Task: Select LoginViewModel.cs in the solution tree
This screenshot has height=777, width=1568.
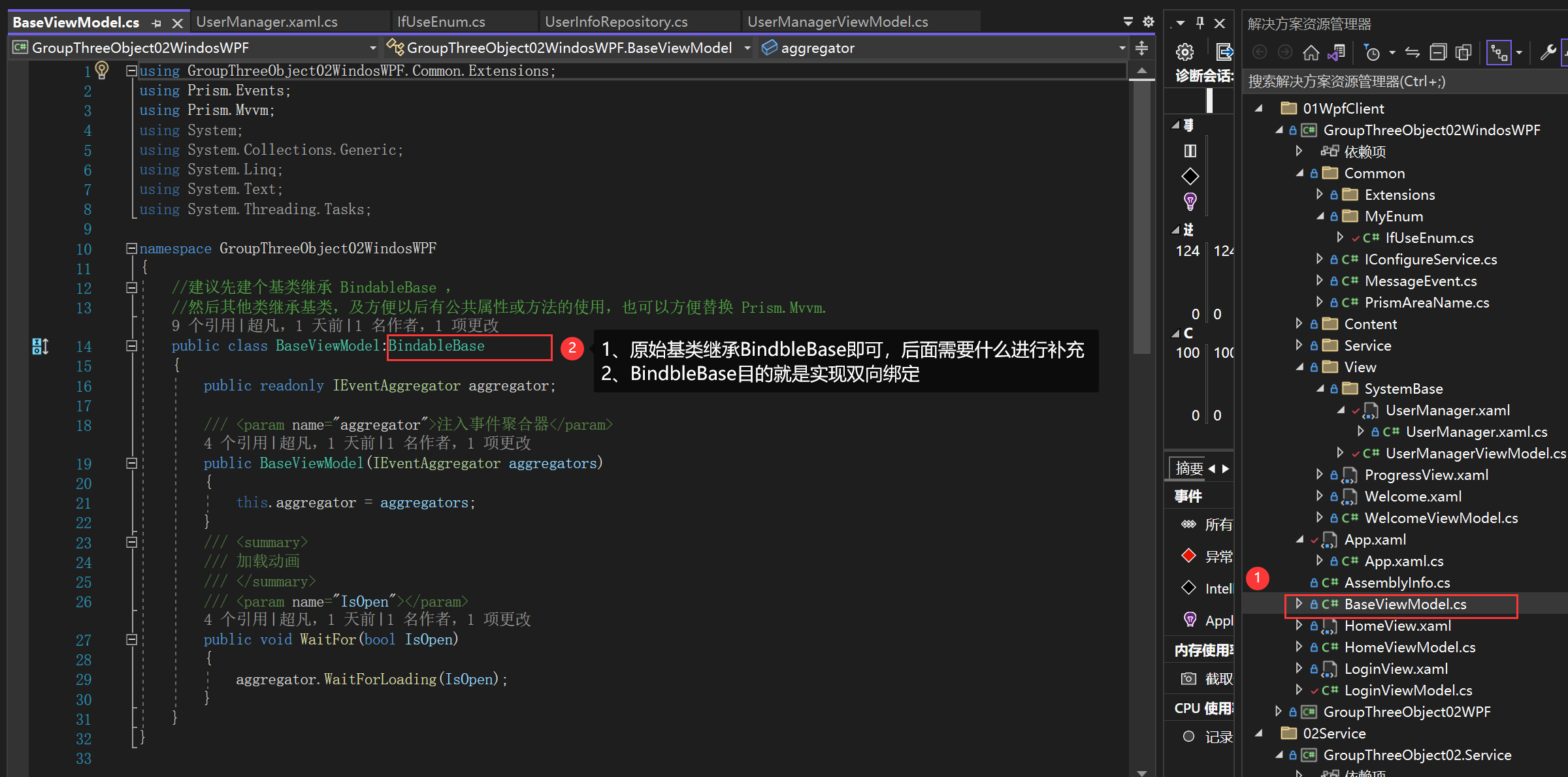Action: [1407, 690]
